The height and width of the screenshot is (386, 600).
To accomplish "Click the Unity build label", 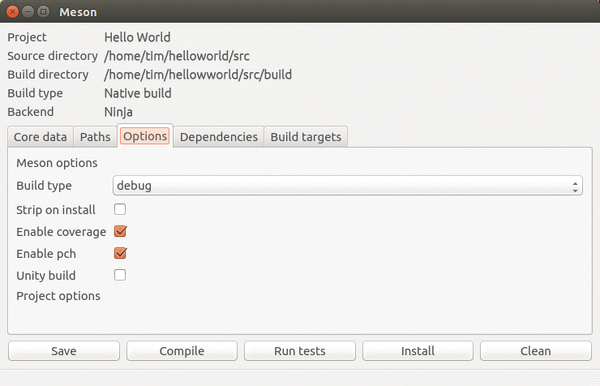I will click(x=46, y=275).
